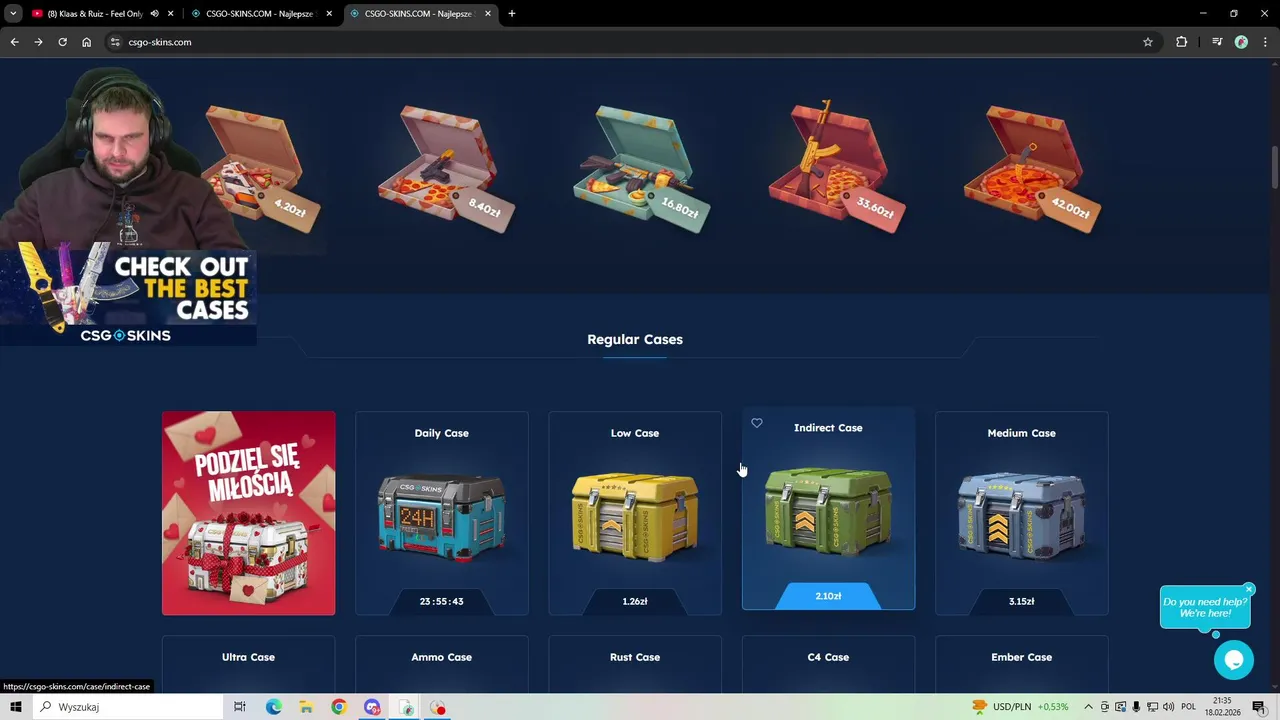The height and width of the screenshot is (720, 1280).
Task: View site information icon in the address bar
Action: 115,42
